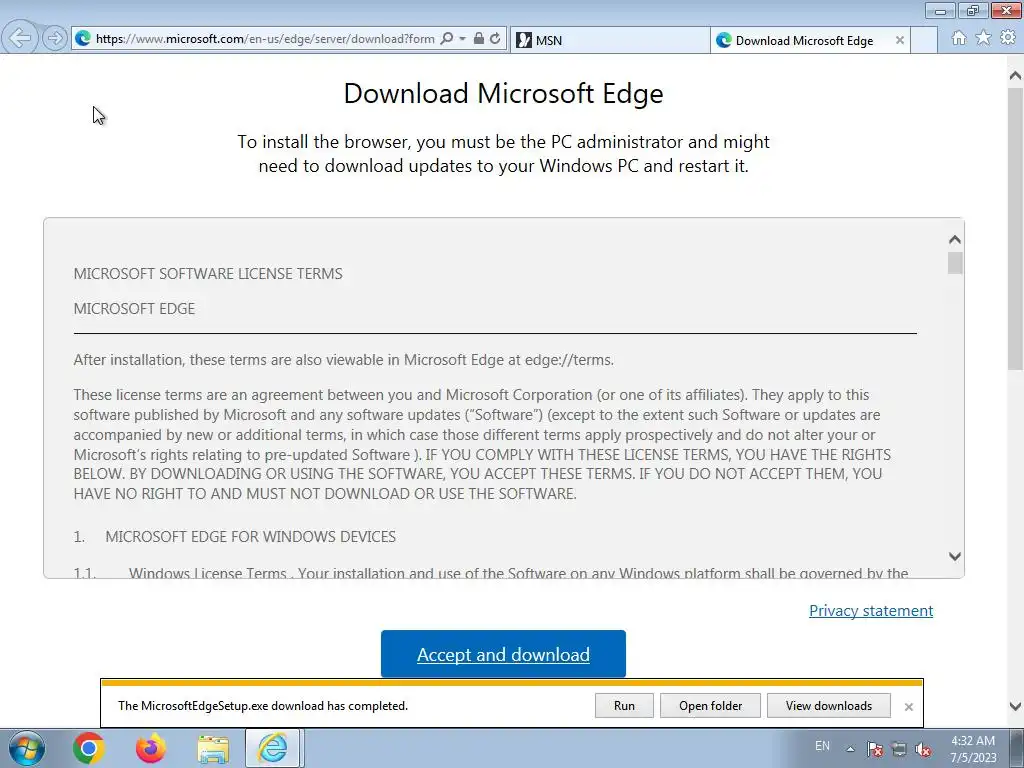Screen dimensions: 1024x768
Task: Click the 'MICROSOFT EDGE' license heading
Action: pos(134,308)
